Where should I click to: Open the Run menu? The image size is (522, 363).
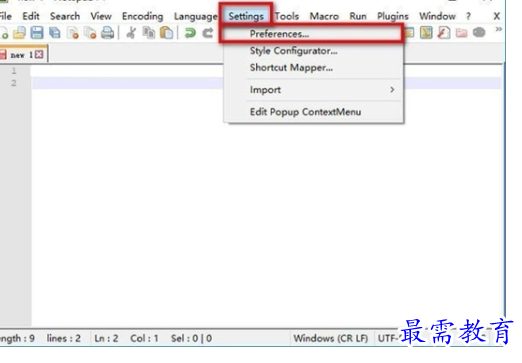(358, 16)
